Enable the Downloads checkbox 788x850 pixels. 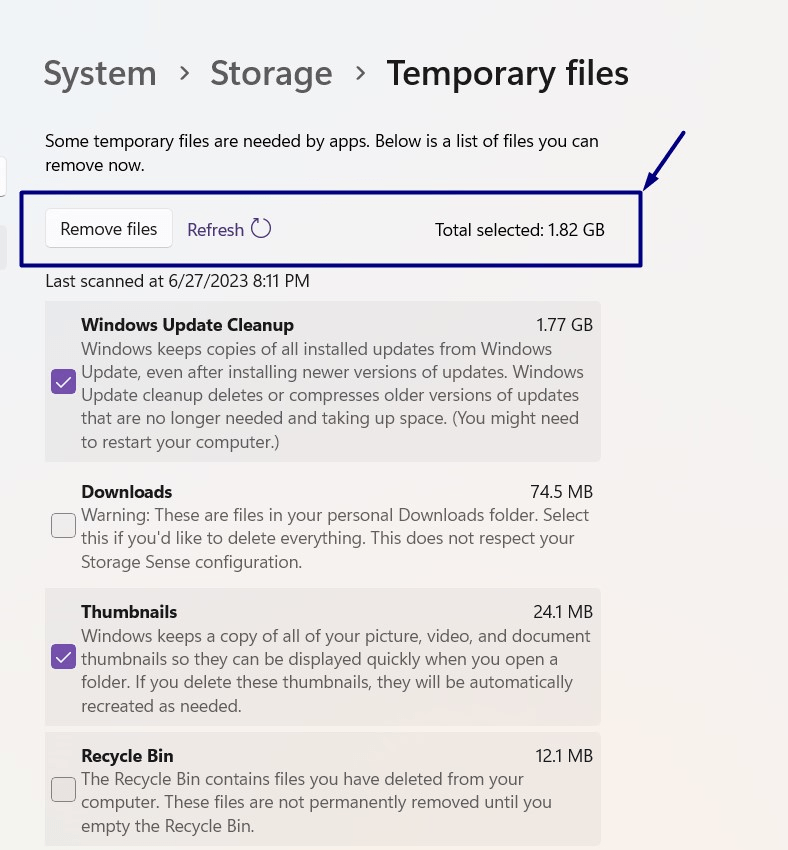pos(63,525)
